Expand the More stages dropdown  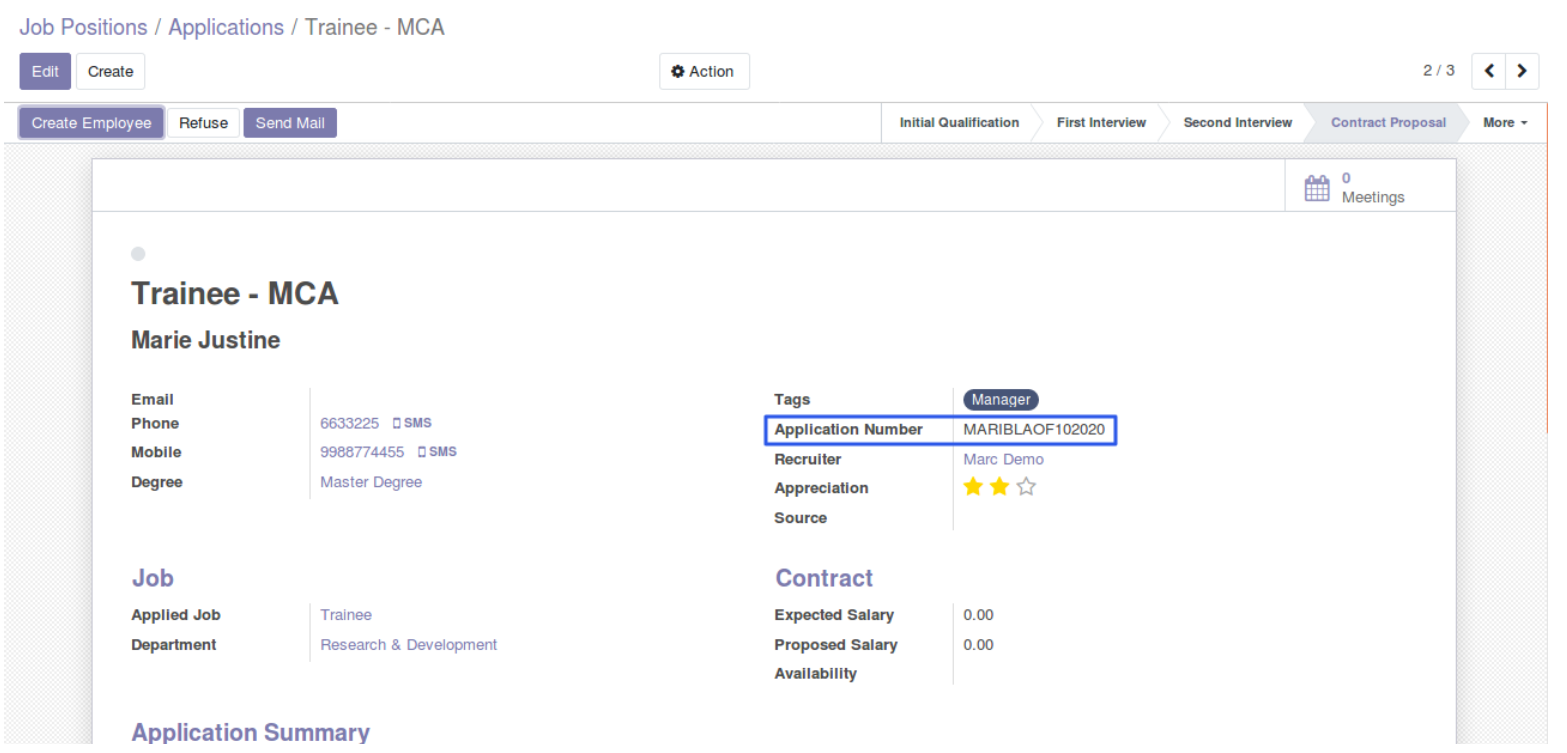pos(1505,123)
